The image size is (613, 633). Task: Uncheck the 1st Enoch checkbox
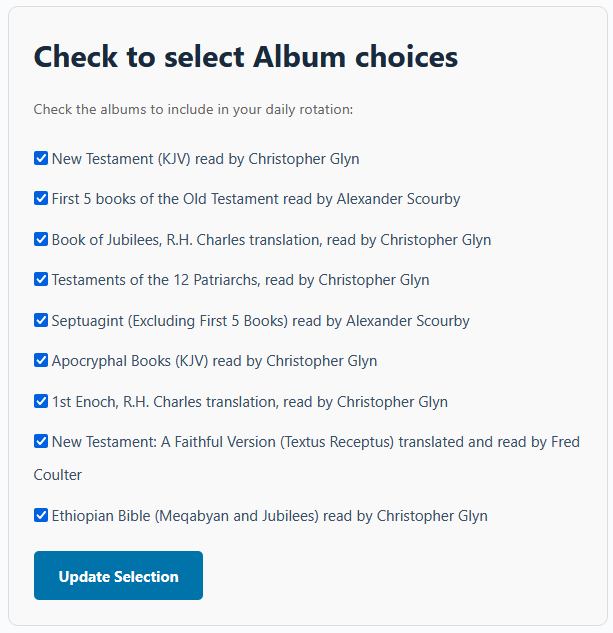tap(41, 401)
